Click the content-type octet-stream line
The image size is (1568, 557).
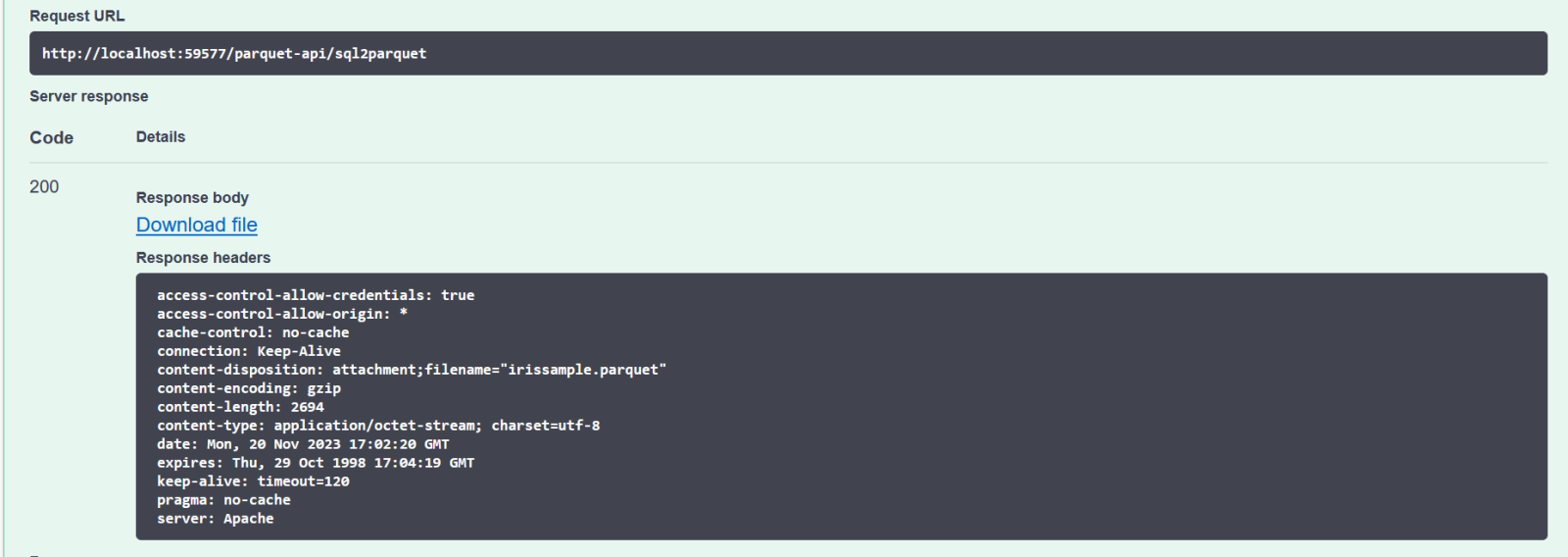point(378,426)
